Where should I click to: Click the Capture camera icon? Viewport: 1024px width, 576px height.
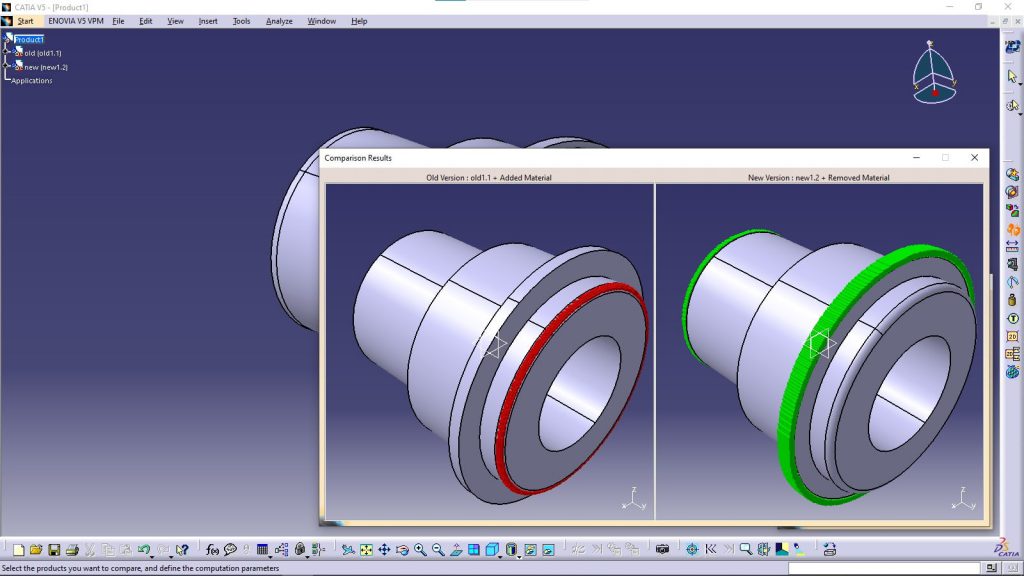tap(662, 550)
